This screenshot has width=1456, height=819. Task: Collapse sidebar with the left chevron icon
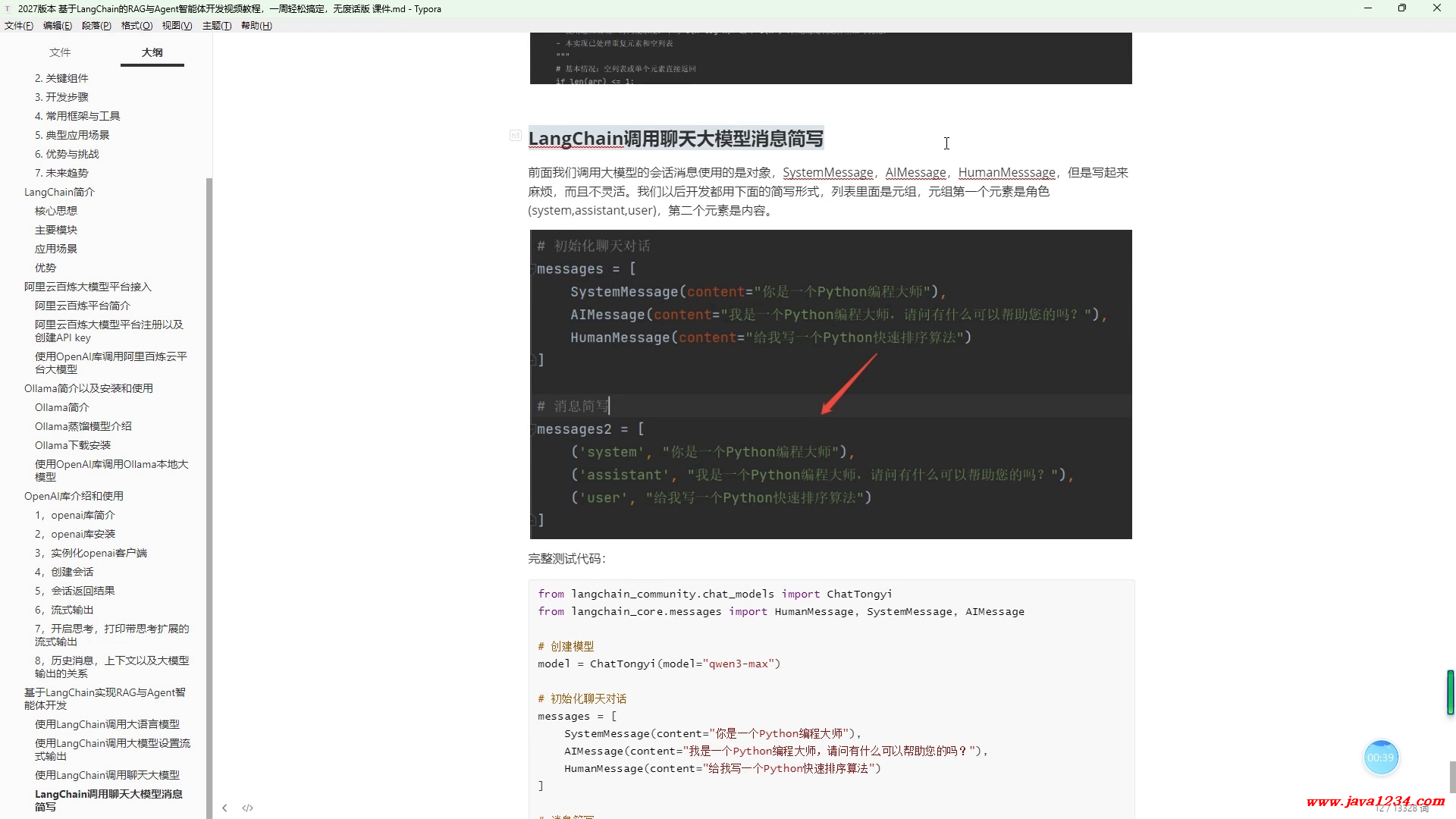[x=224, y=808]
